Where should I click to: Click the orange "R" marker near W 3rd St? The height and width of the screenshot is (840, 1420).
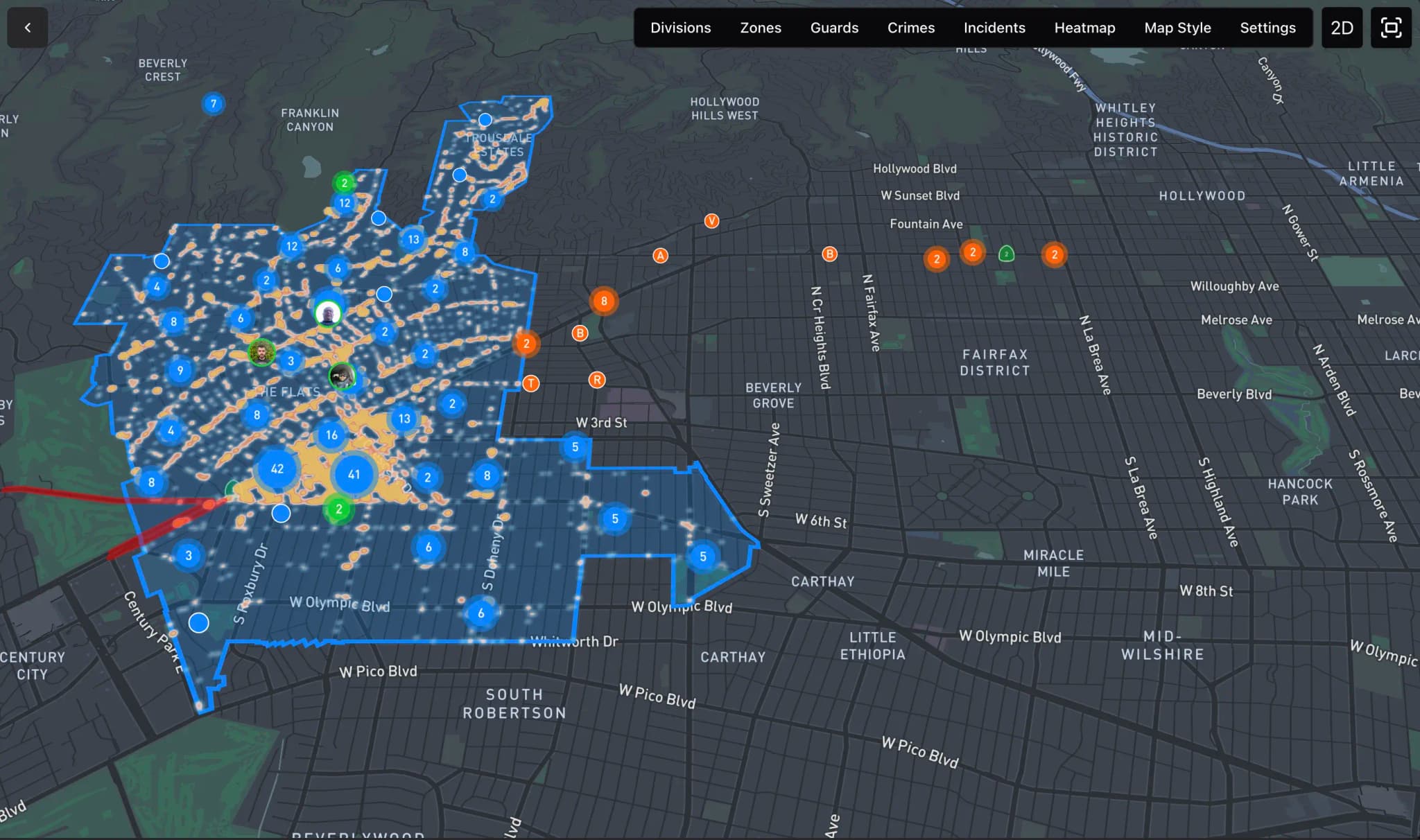point(596,379)
